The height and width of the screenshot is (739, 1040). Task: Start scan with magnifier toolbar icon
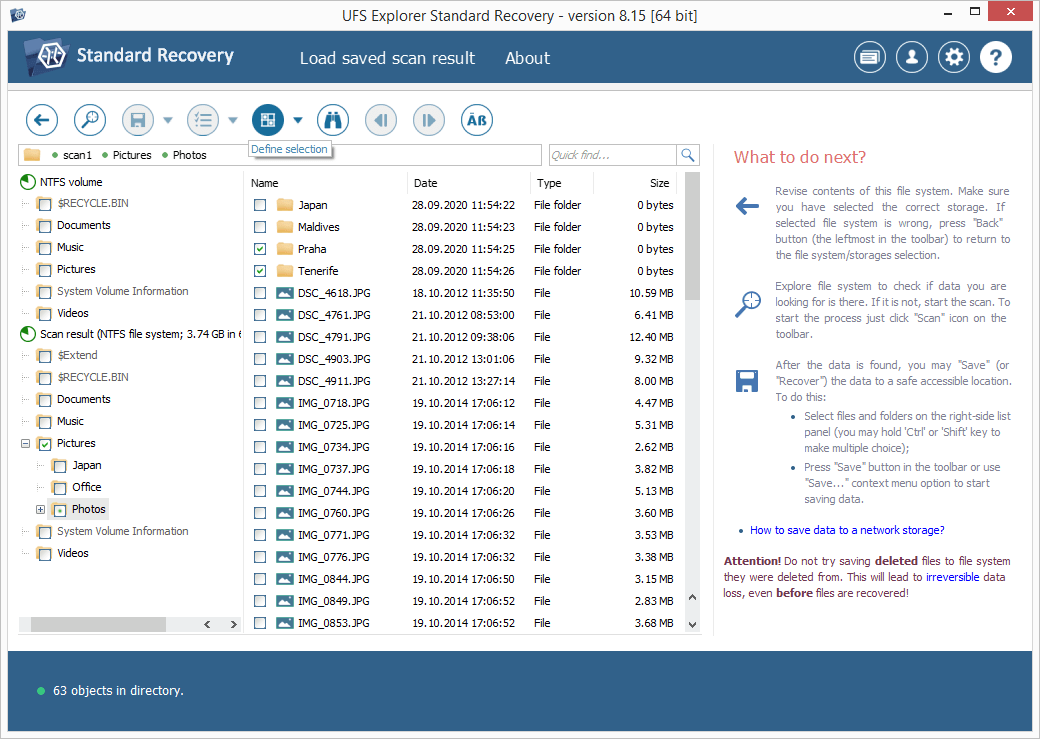[x=90, y=120]
